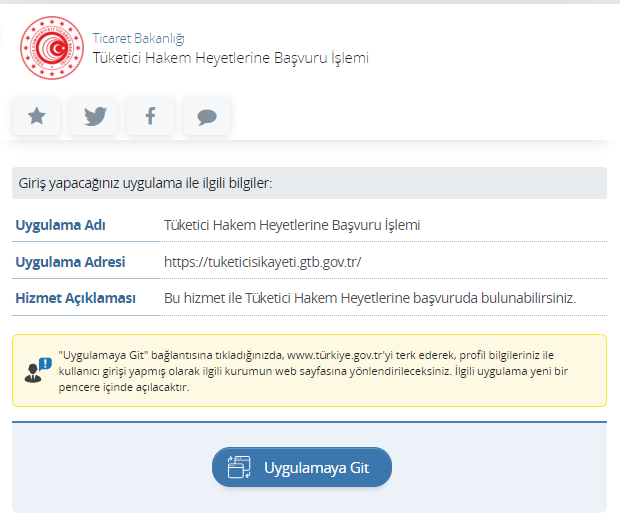The height and width of the screenshot is (516, 620).
Task: Click empty blue panel beside Uygulamaya Git
Action: 500,467
